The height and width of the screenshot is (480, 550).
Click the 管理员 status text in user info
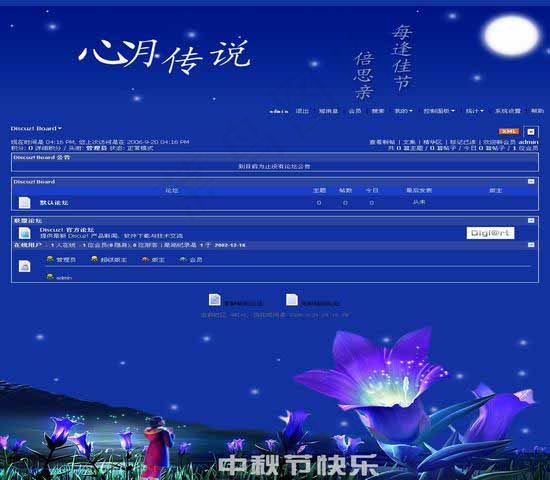pyautogui.click(x=96, y=148)
